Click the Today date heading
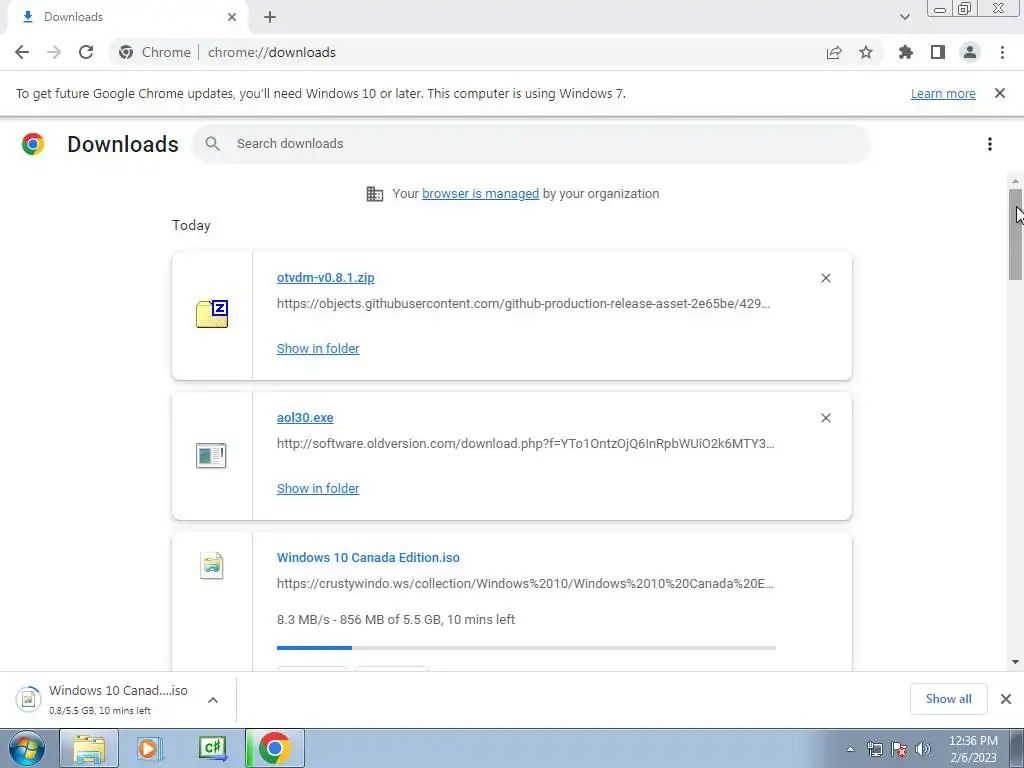 point(191,225)
